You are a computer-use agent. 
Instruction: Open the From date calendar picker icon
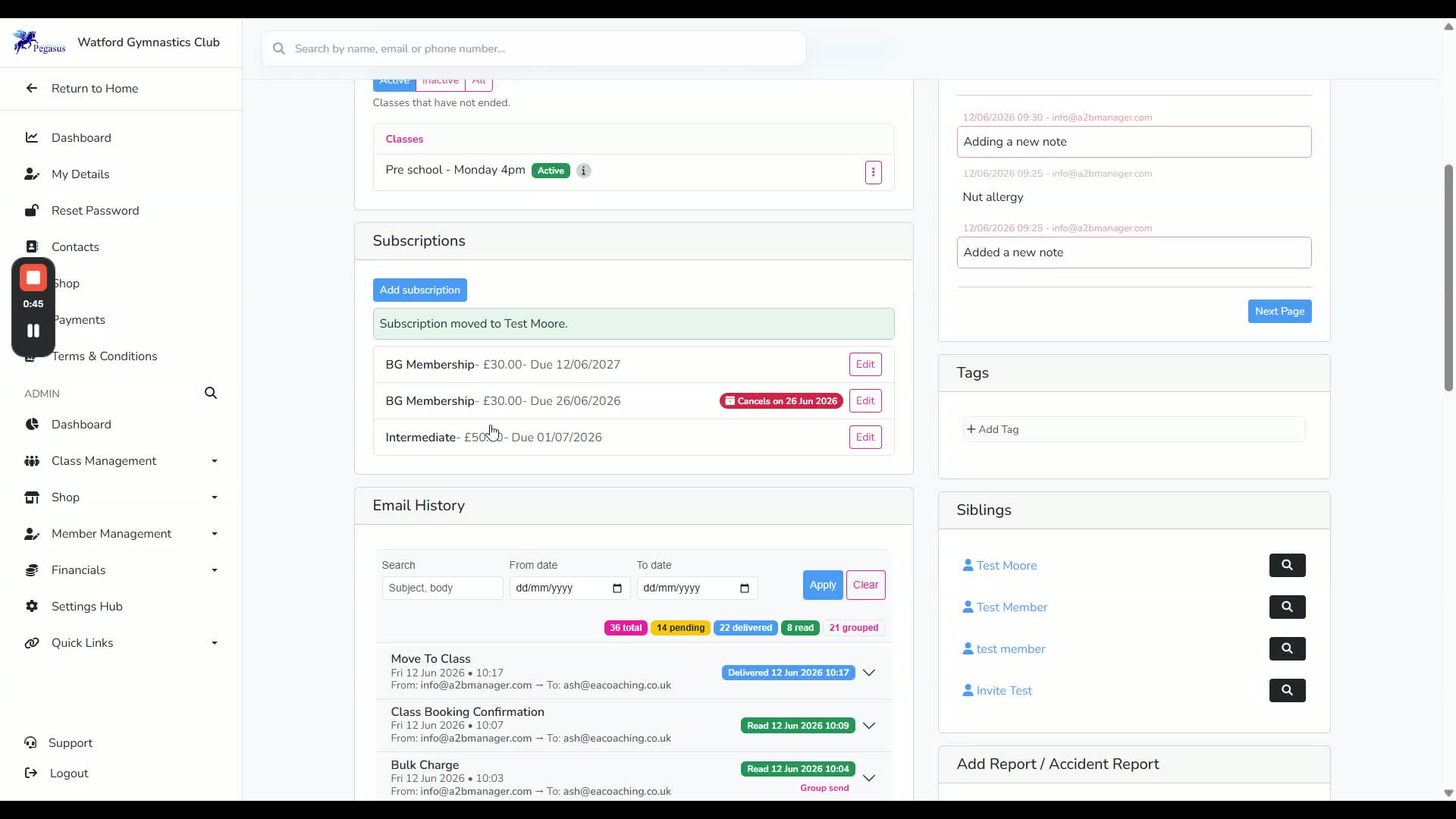(x=617, y=588)
